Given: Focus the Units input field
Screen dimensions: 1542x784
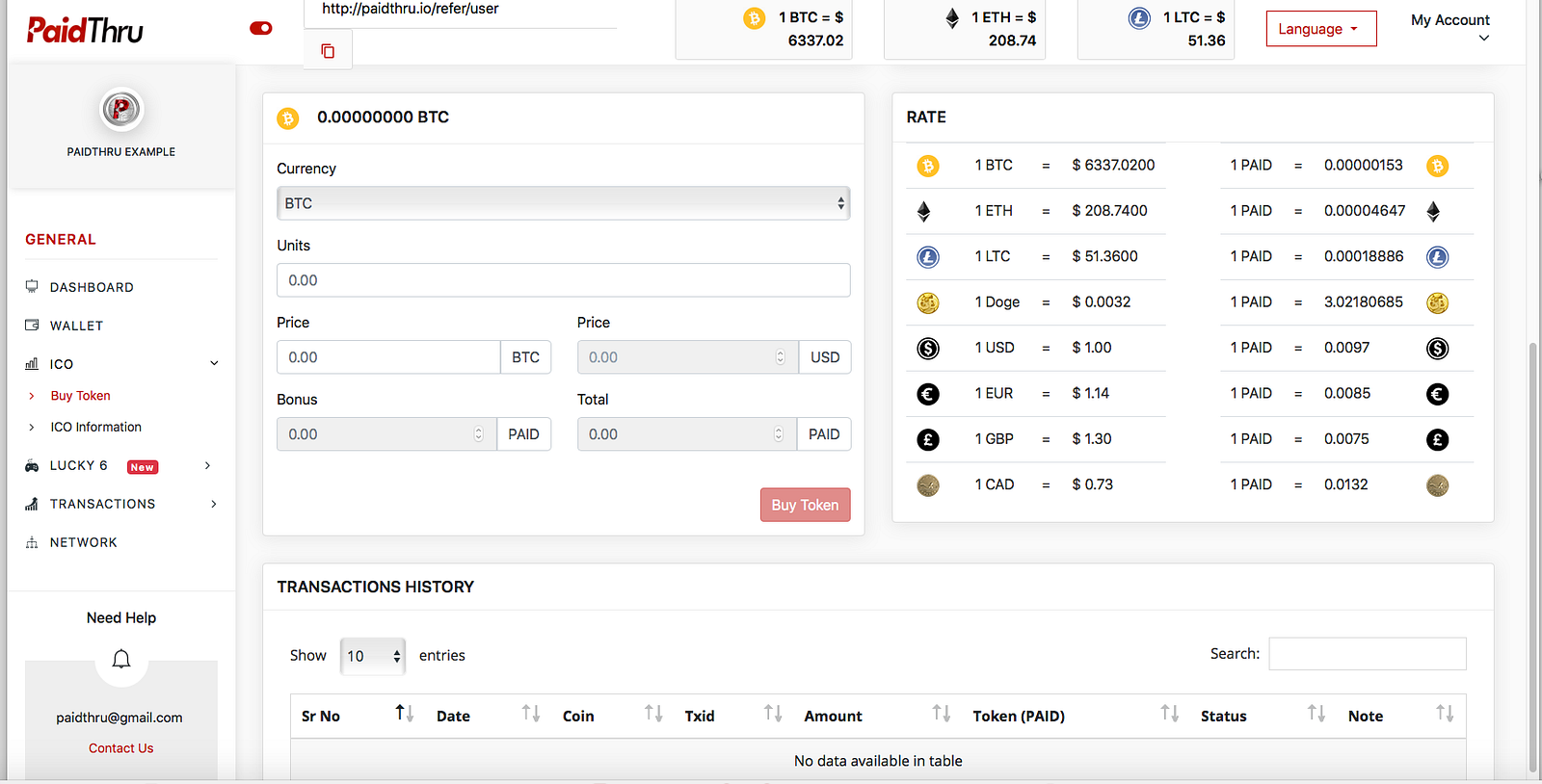Looking at the screenshot, I should click(564, 280).
